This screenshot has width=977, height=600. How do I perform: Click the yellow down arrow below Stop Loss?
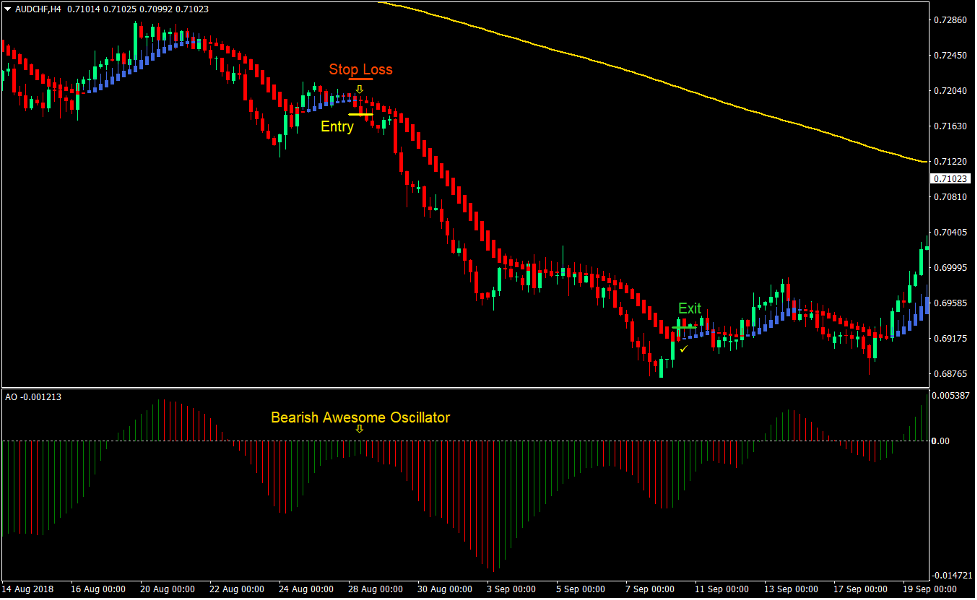tap(360, 90)
